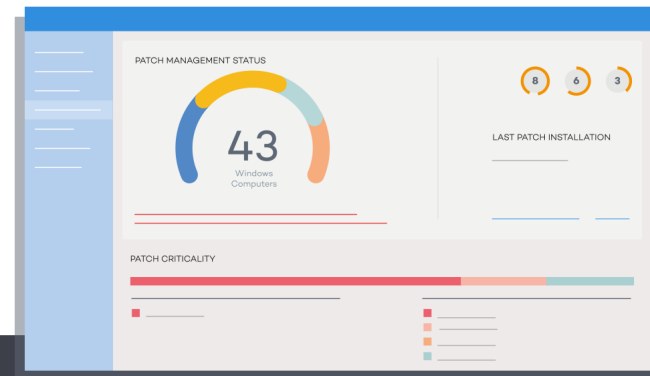This screenshot has width=650, height=376.
Task: Click the light pink legend square
Action: (427, 327)
